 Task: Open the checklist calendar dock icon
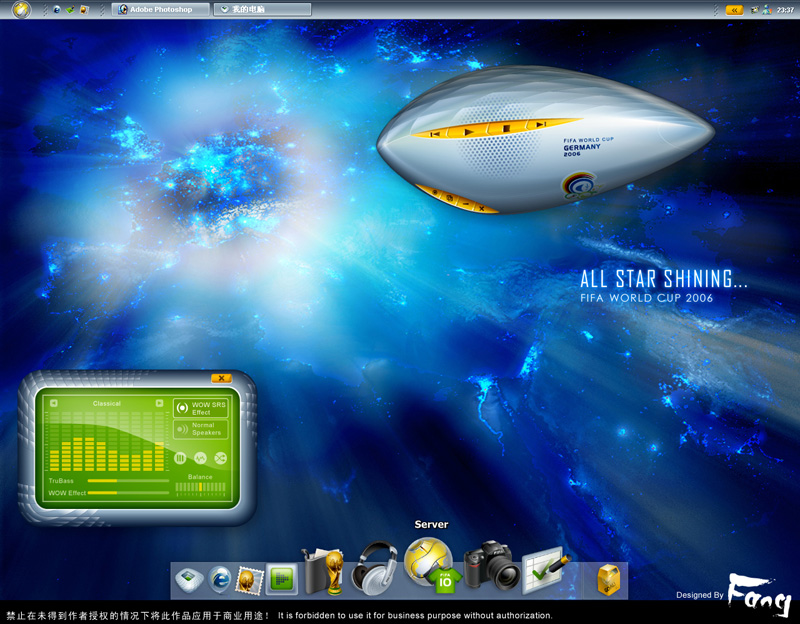pos(546,570)
